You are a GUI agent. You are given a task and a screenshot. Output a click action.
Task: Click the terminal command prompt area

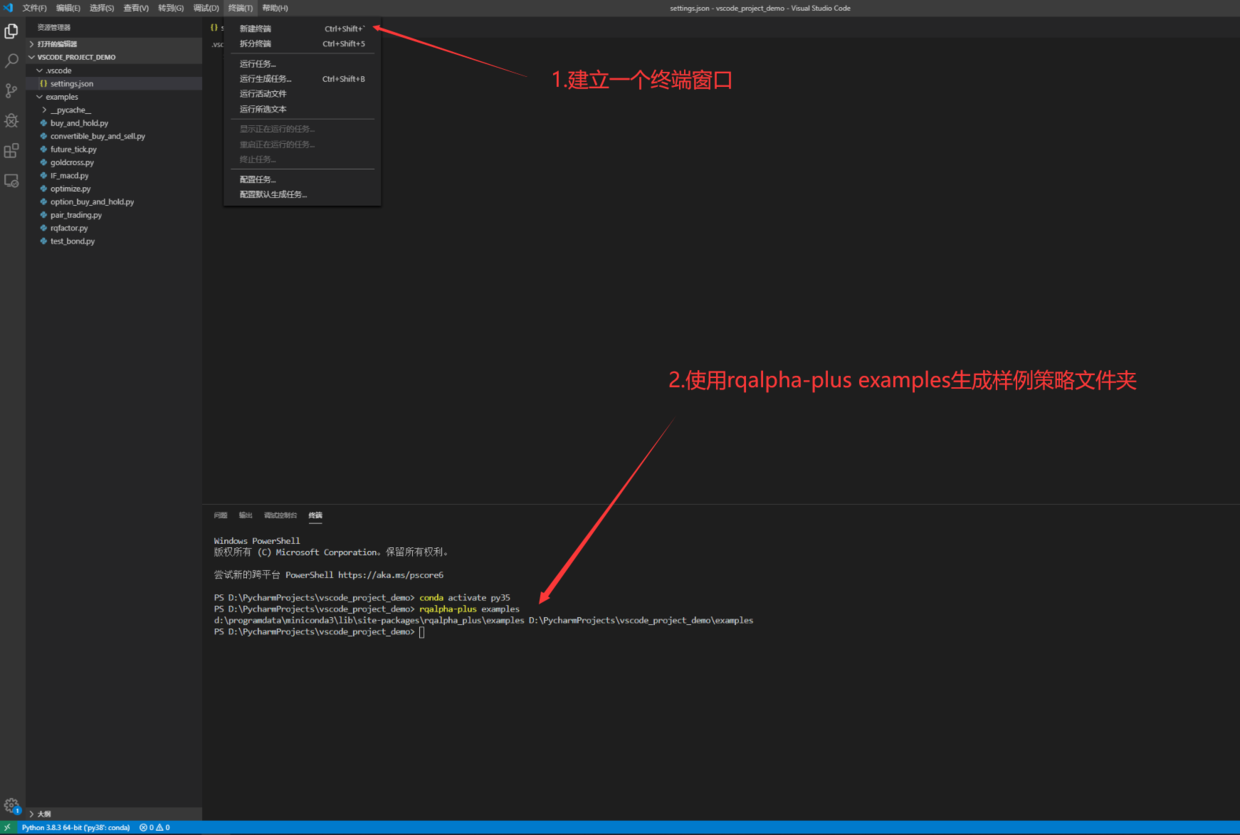click(x=420, y=631)
